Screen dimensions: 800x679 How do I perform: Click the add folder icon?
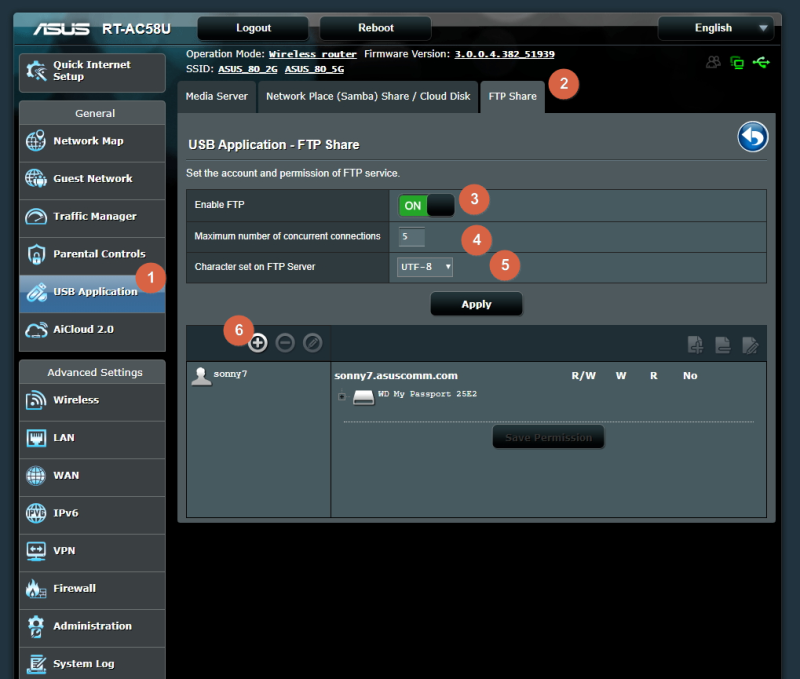(695, 345)
